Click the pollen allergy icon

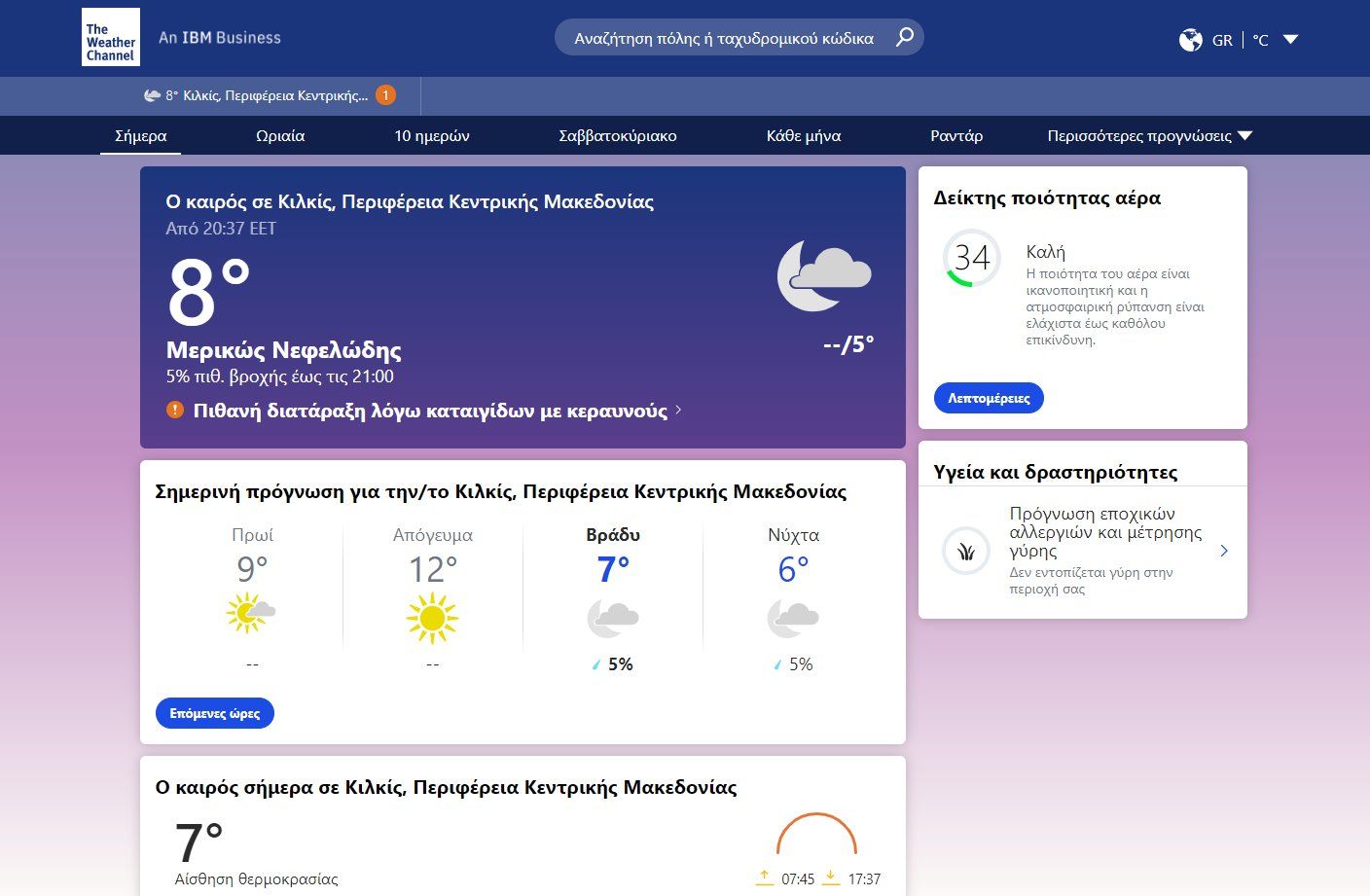click(964, 551)
